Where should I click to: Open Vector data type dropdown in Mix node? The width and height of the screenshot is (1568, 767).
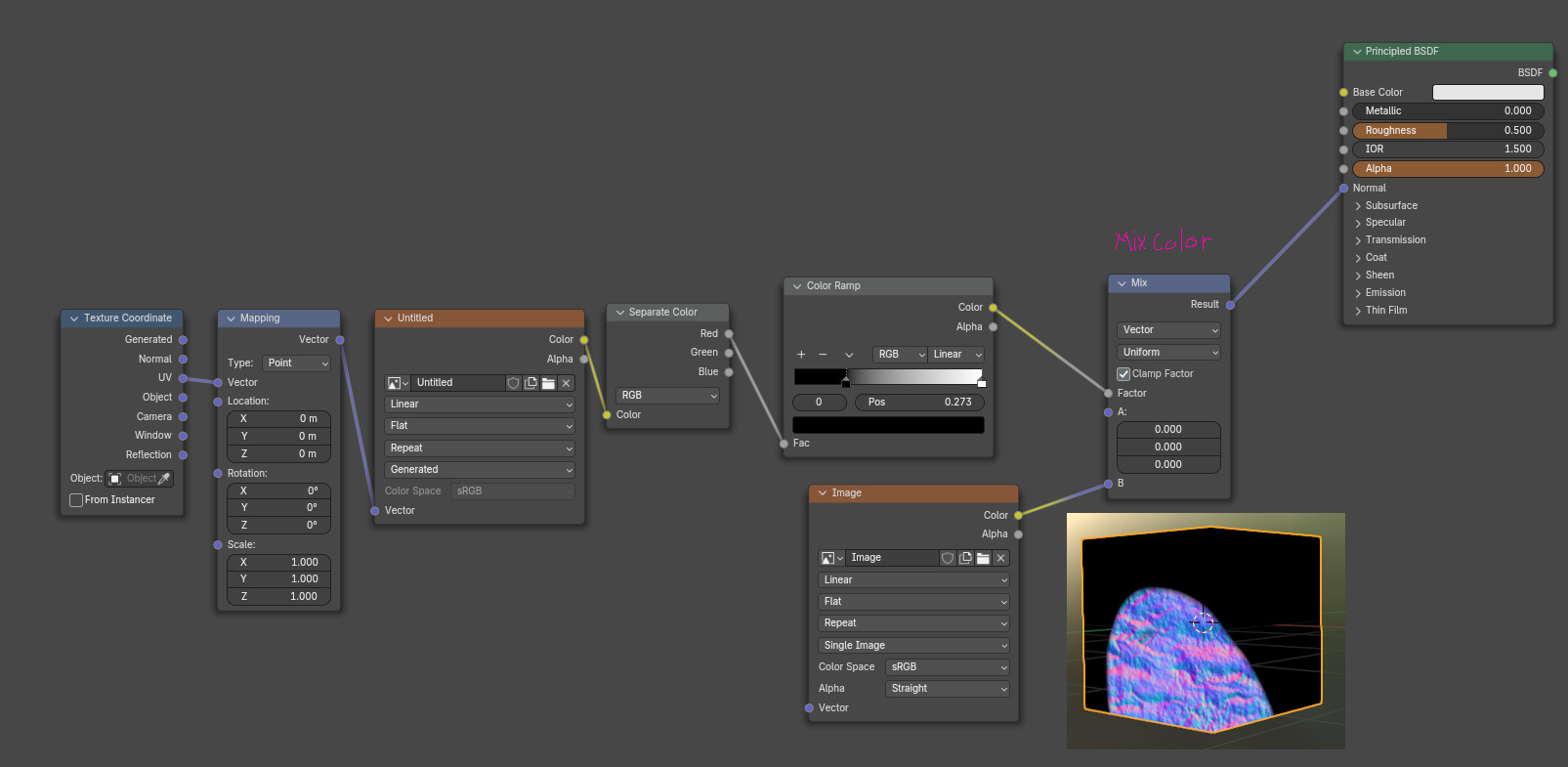(x=1168, y=330)
